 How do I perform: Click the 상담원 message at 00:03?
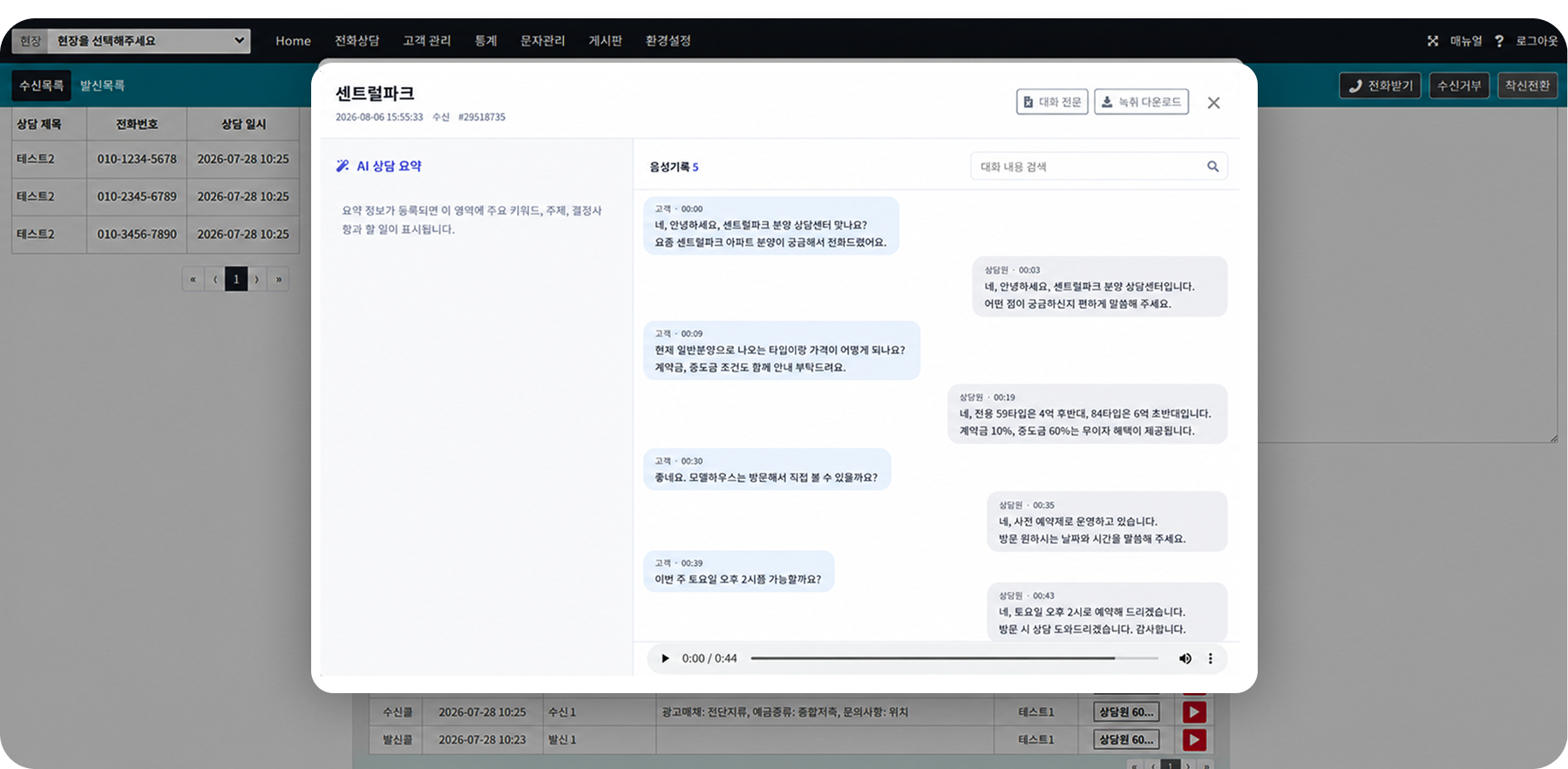click(1100, 287)
